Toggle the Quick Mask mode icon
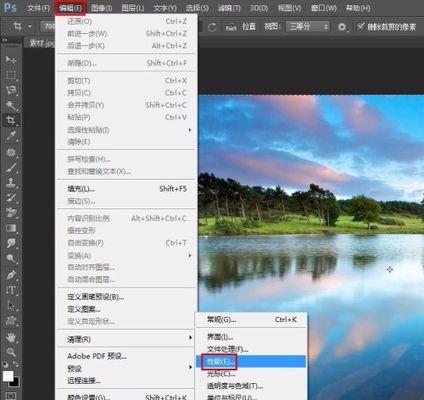 tap(11, 396)
